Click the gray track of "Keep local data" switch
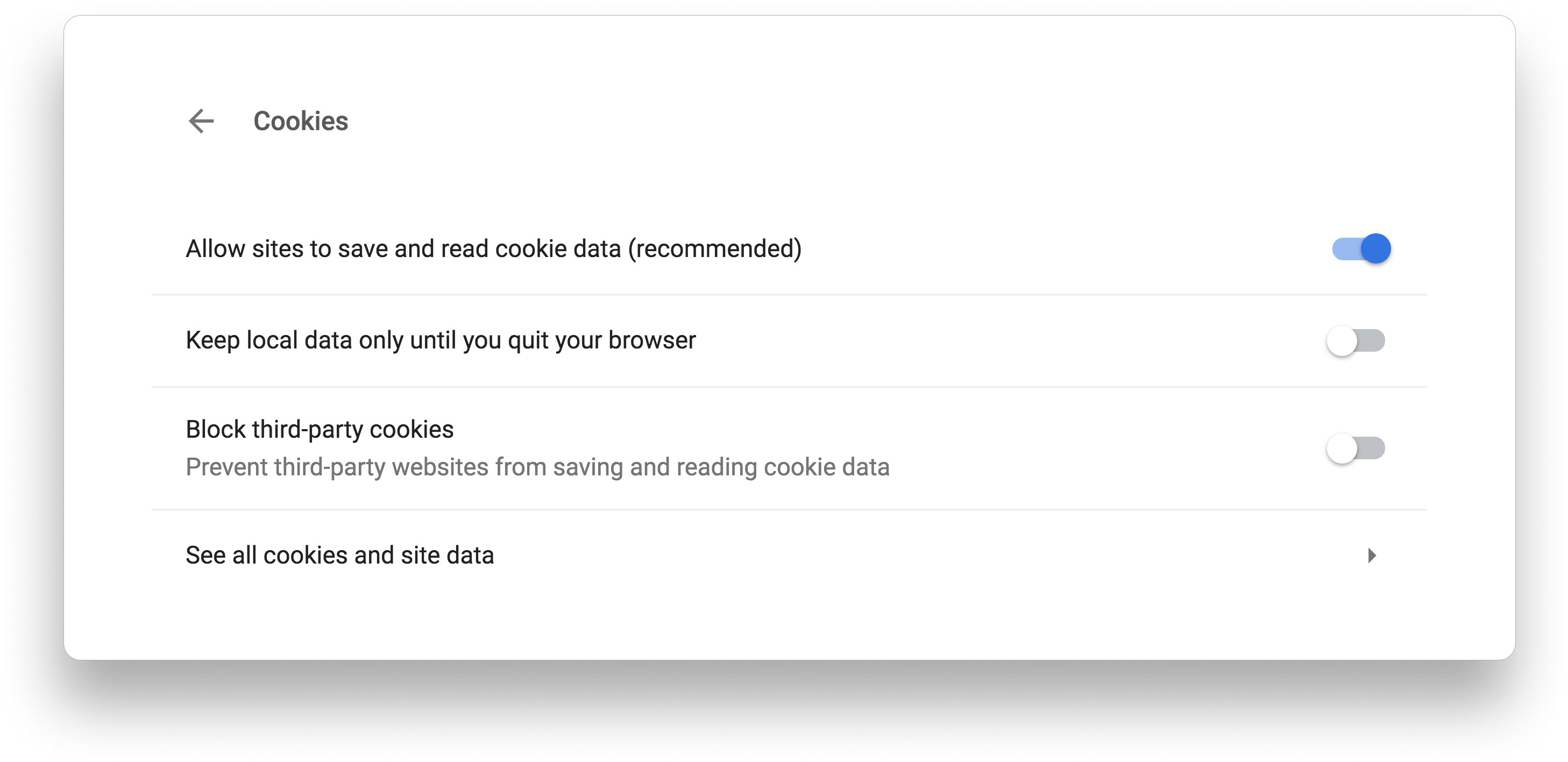The height and width of the screenshot is (762, 1568). coord(1373,341)
